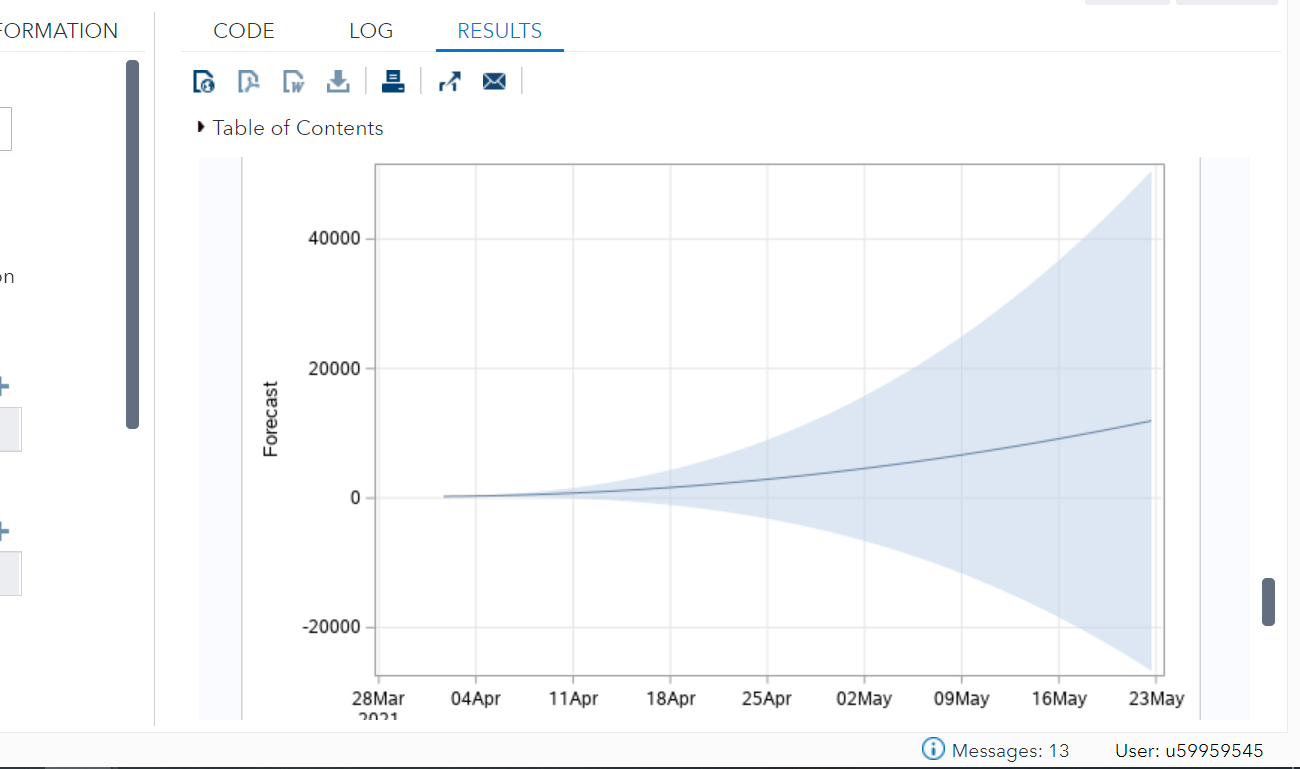Switch to the CODE tab
Screen dimensions: 1300x769
pyautogui.click(x=243, y=31)
